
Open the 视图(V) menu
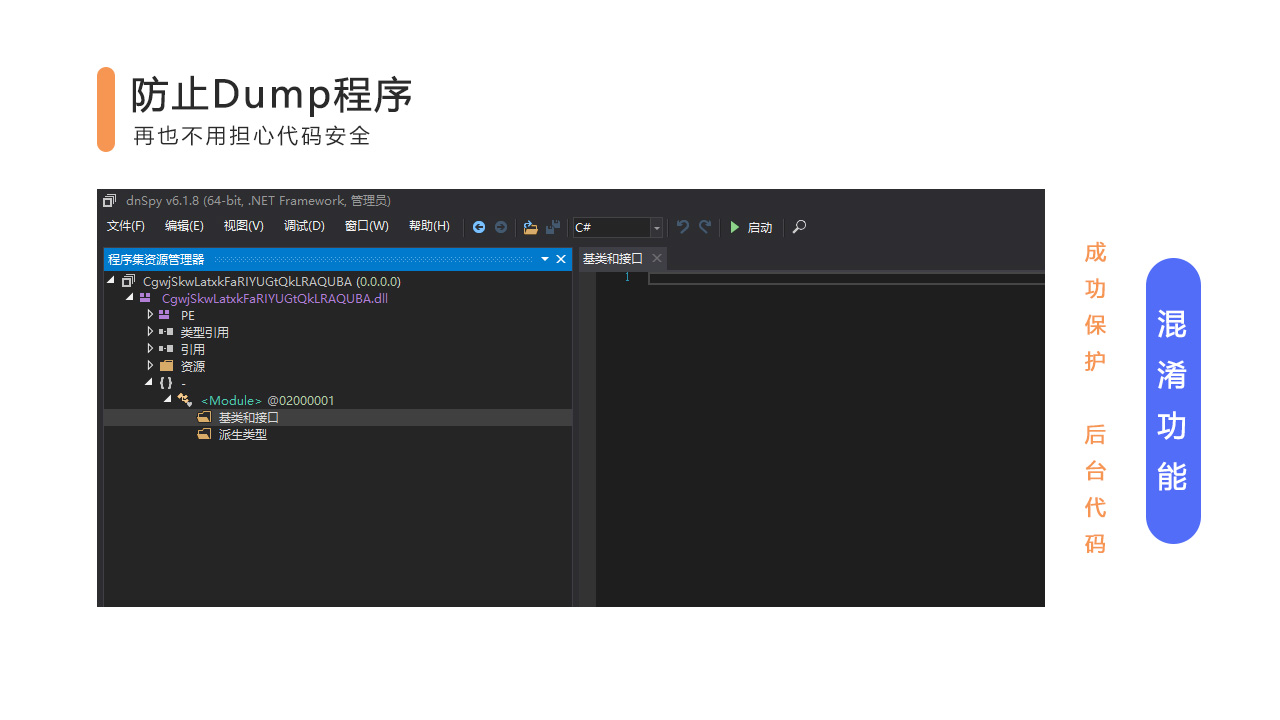(x=244, y=226)
